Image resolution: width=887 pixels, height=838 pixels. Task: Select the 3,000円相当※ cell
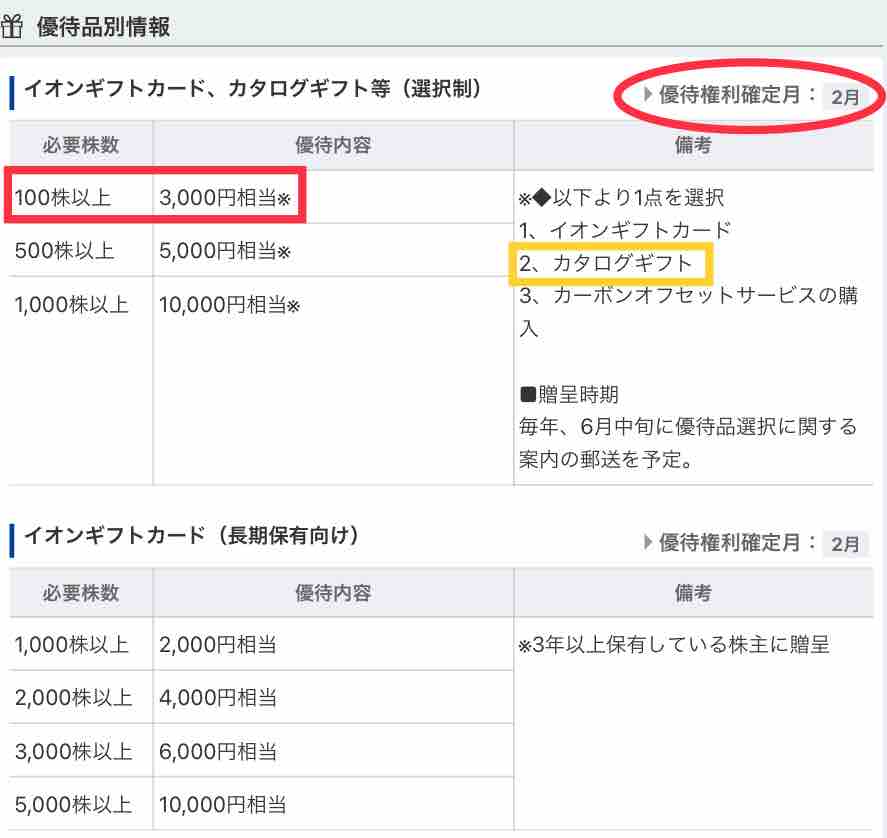[x=333, y=197]
